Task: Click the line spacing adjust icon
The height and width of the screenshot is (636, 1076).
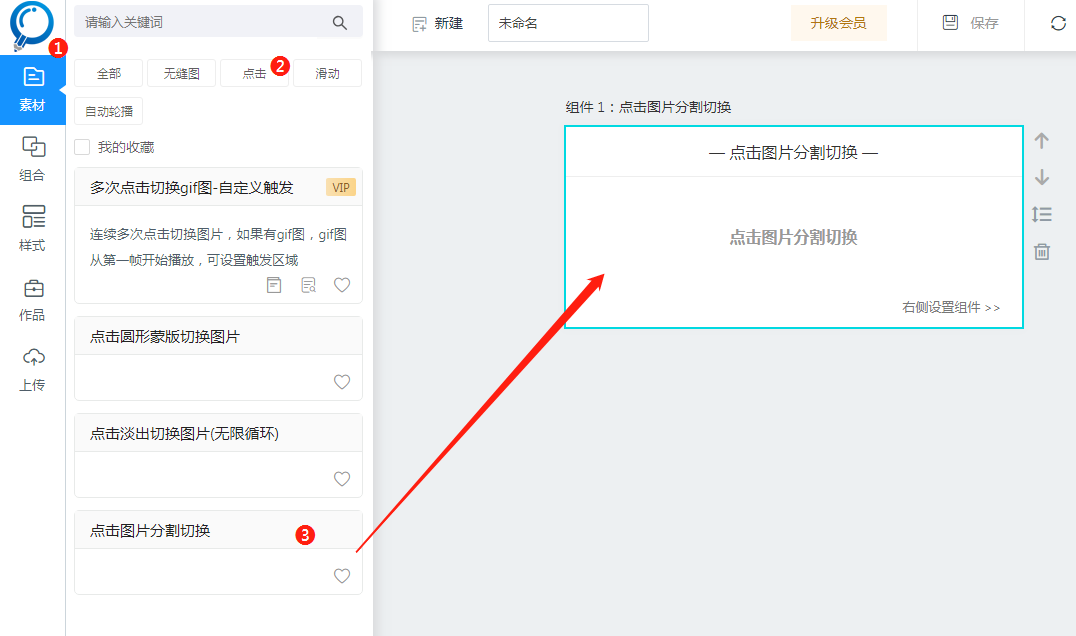Action: pyautogui.click(x=1042, y=214)
